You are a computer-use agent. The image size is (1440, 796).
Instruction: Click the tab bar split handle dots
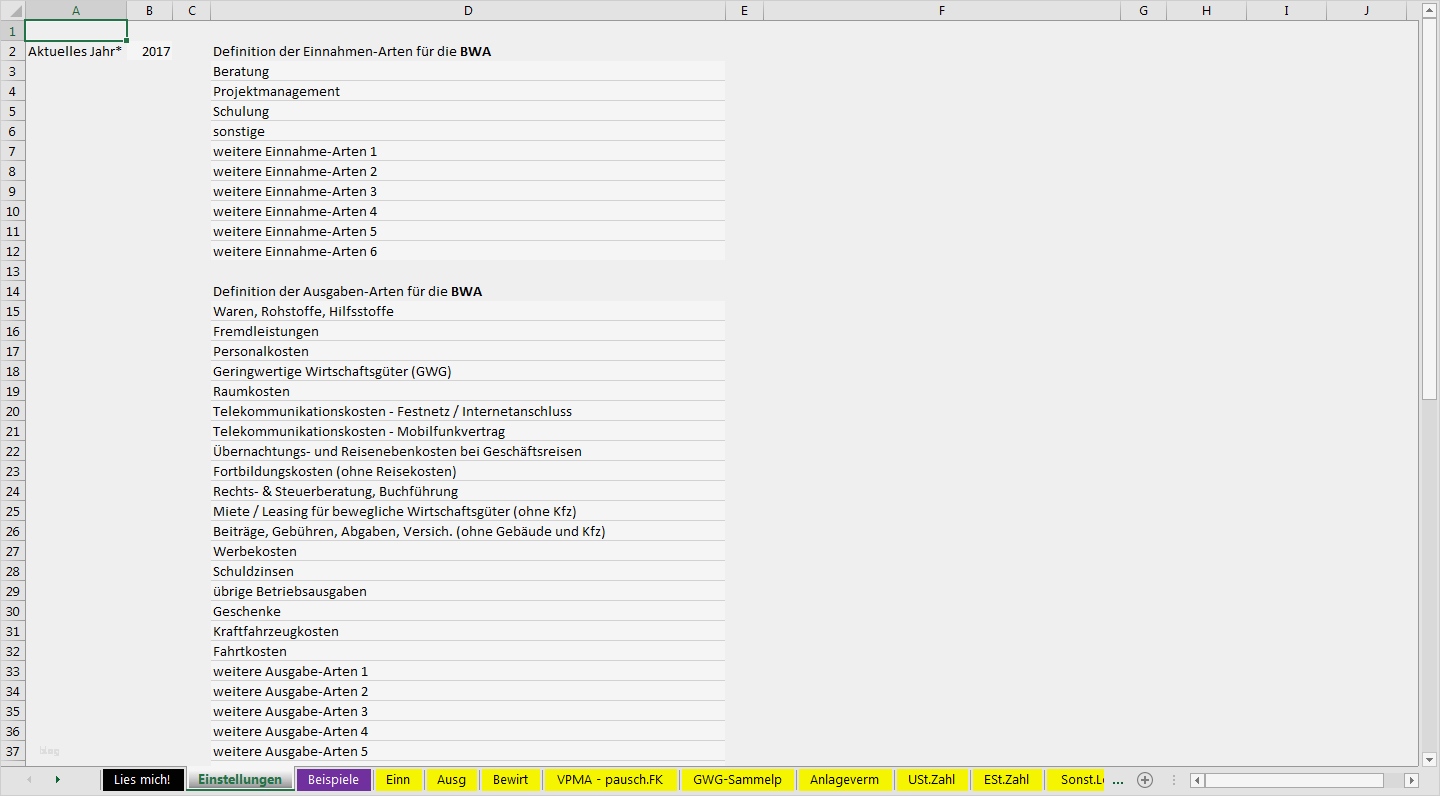click(1173, 780)
